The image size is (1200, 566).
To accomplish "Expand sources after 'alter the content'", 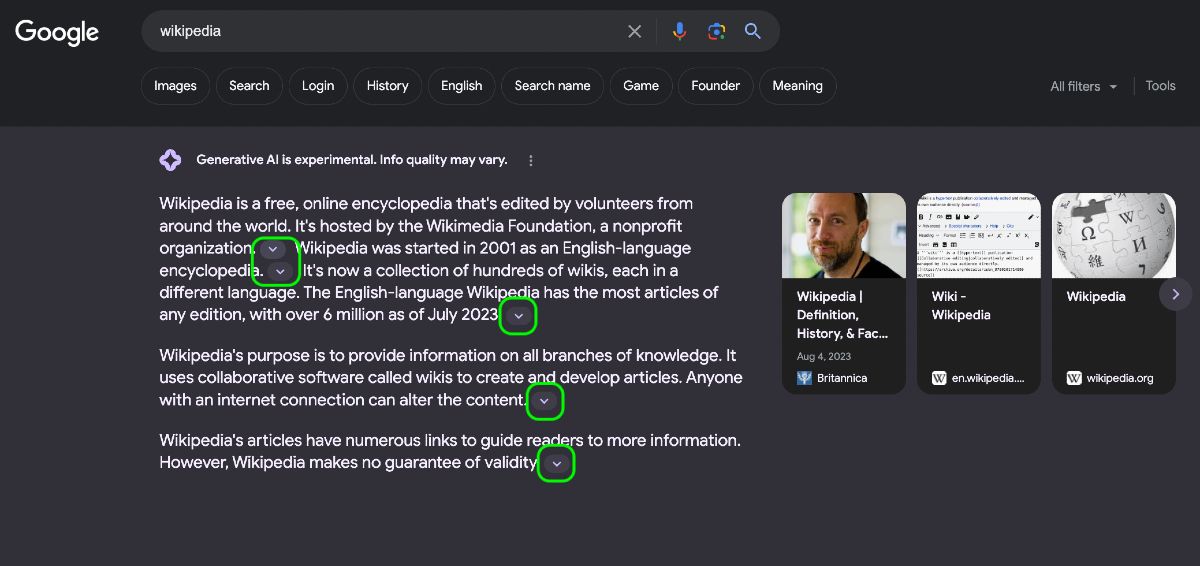I will [544, 401].
